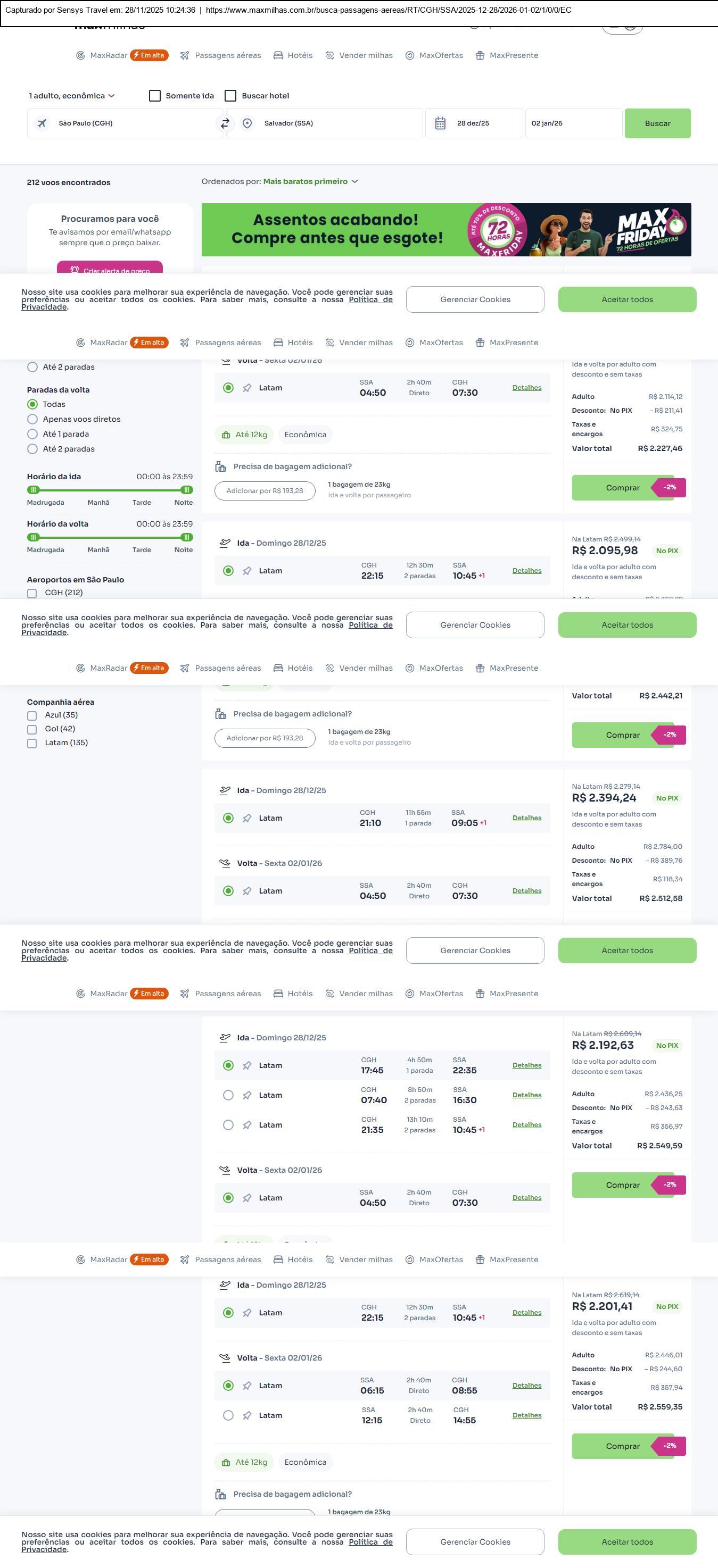Select Apenas voos diretos for return stops
The height and width of the screenshot is (1568, 718).
click(x=33, y=419)
